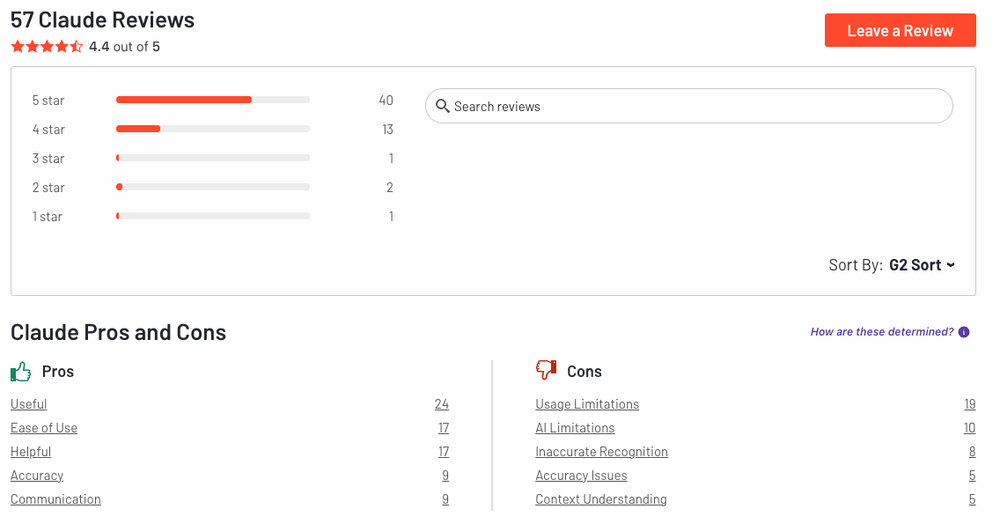Viewport: 1000px width, 518px height.
Task: Filter reviews by the 5 star bar
Action: (212, 100)
